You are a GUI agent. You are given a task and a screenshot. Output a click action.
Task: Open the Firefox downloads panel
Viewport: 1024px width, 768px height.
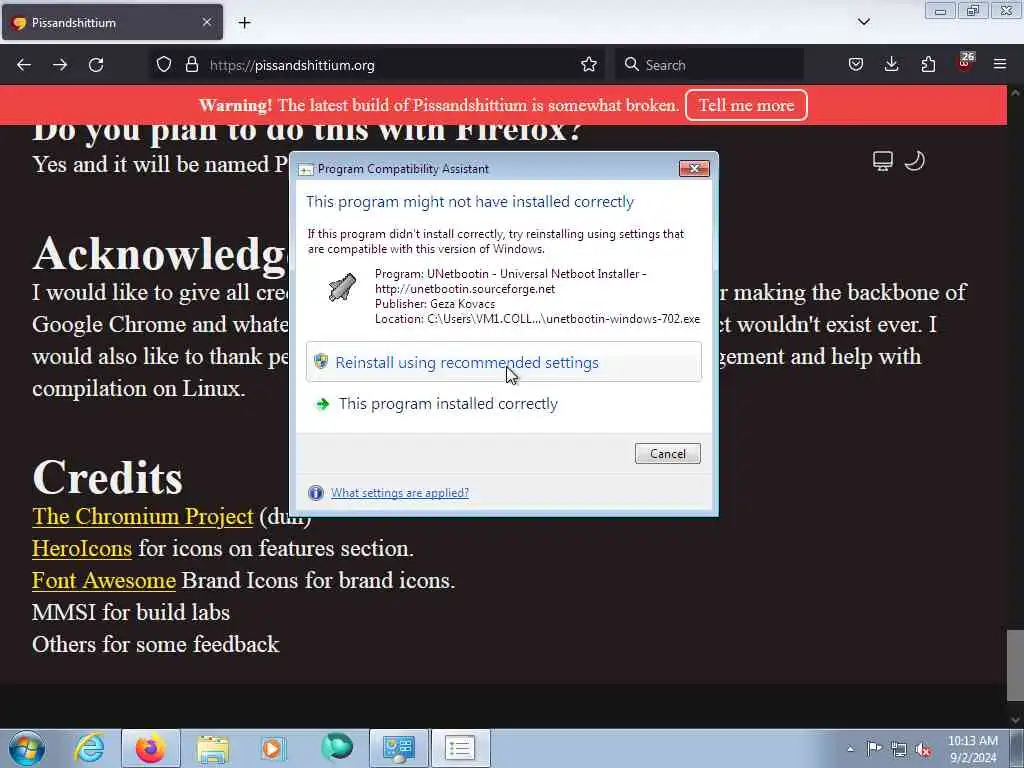tap(891, 65)
